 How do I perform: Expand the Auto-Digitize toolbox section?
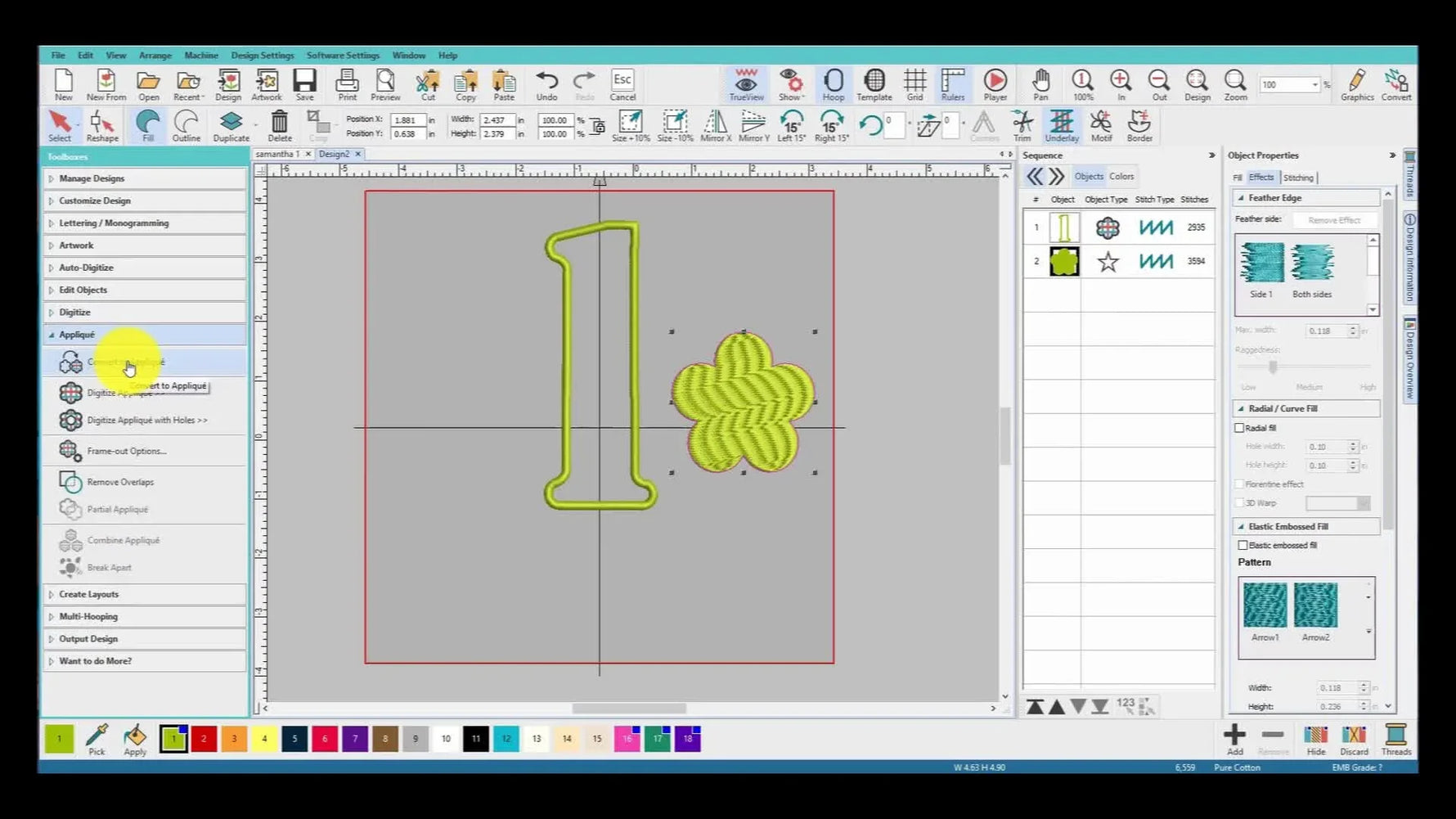pyautogui.click(x=85, y=267)
